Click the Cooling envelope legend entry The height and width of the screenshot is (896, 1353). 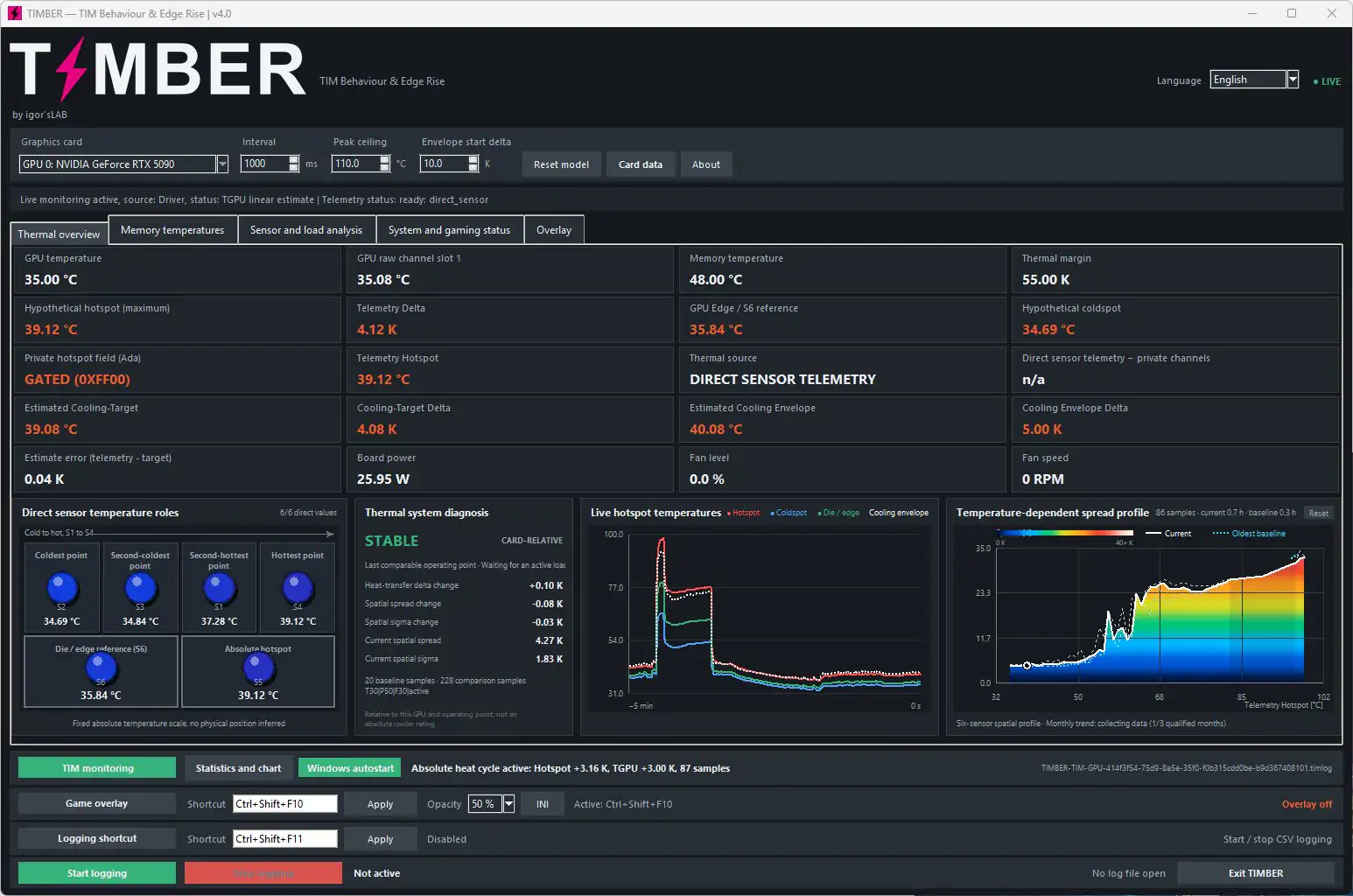[x=899, y=513]
